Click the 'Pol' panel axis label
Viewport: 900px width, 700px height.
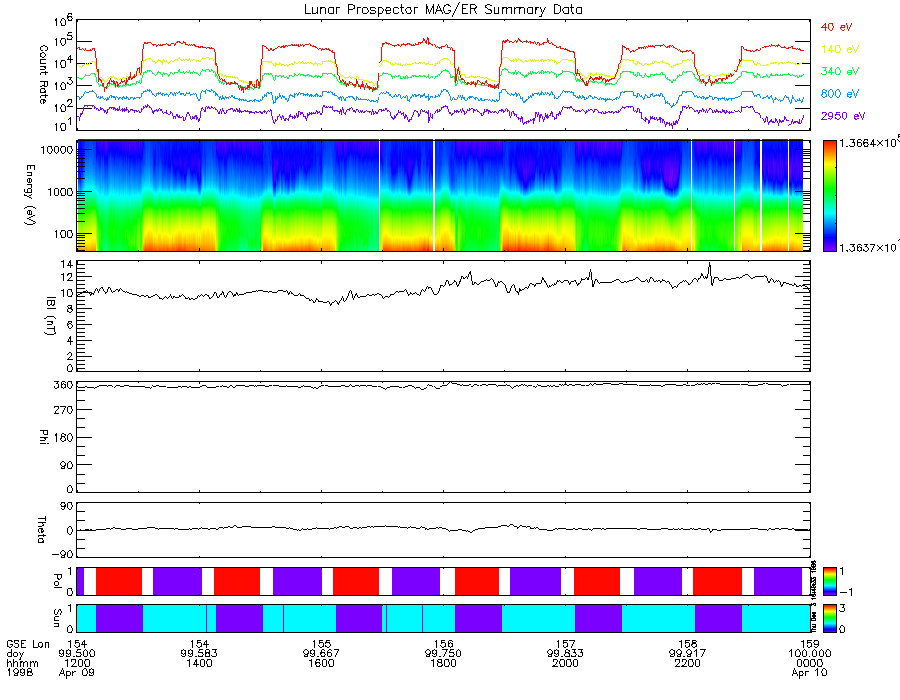pos(57,581)
